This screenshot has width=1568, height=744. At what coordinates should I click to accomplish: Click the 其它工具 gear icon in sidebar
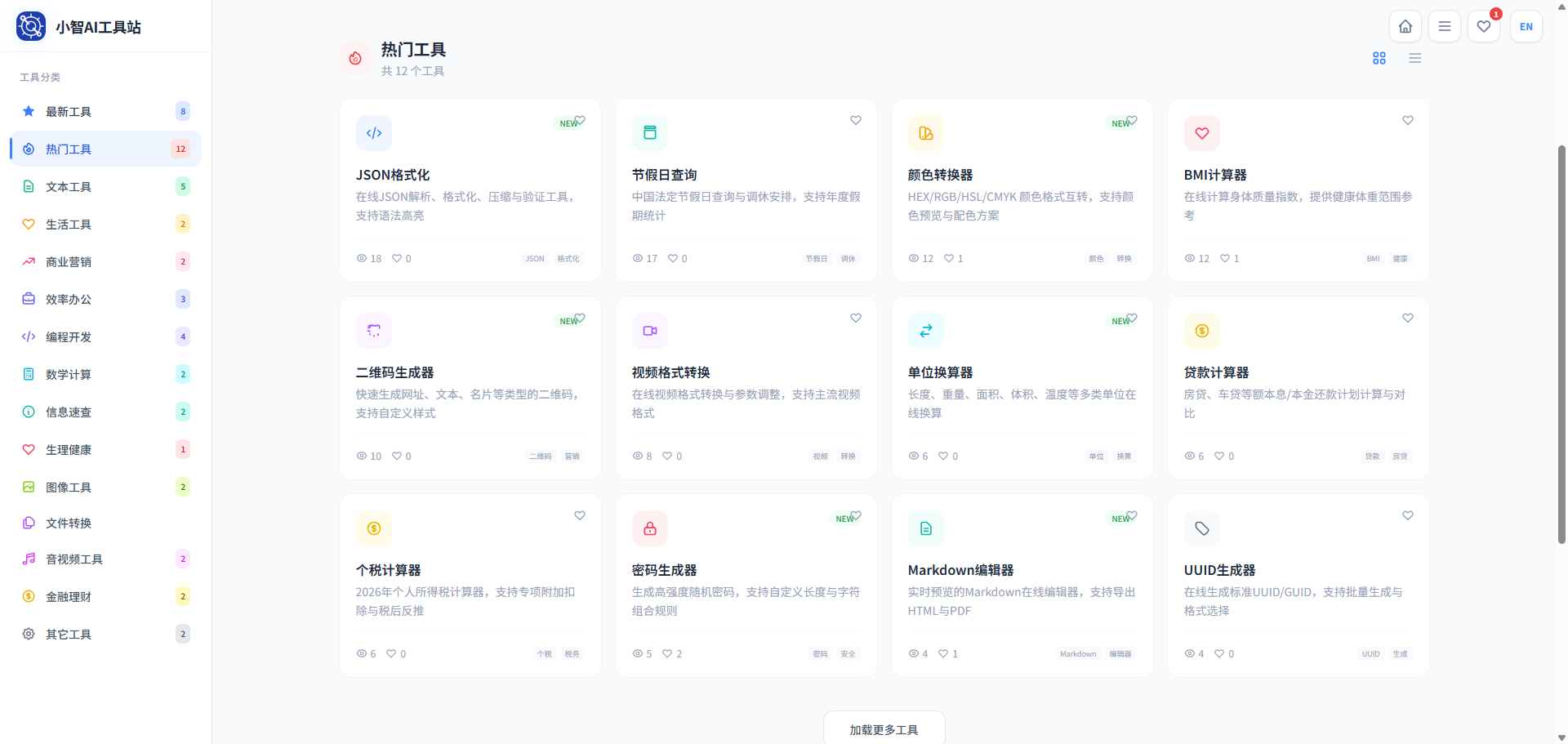tap(29, 634)
